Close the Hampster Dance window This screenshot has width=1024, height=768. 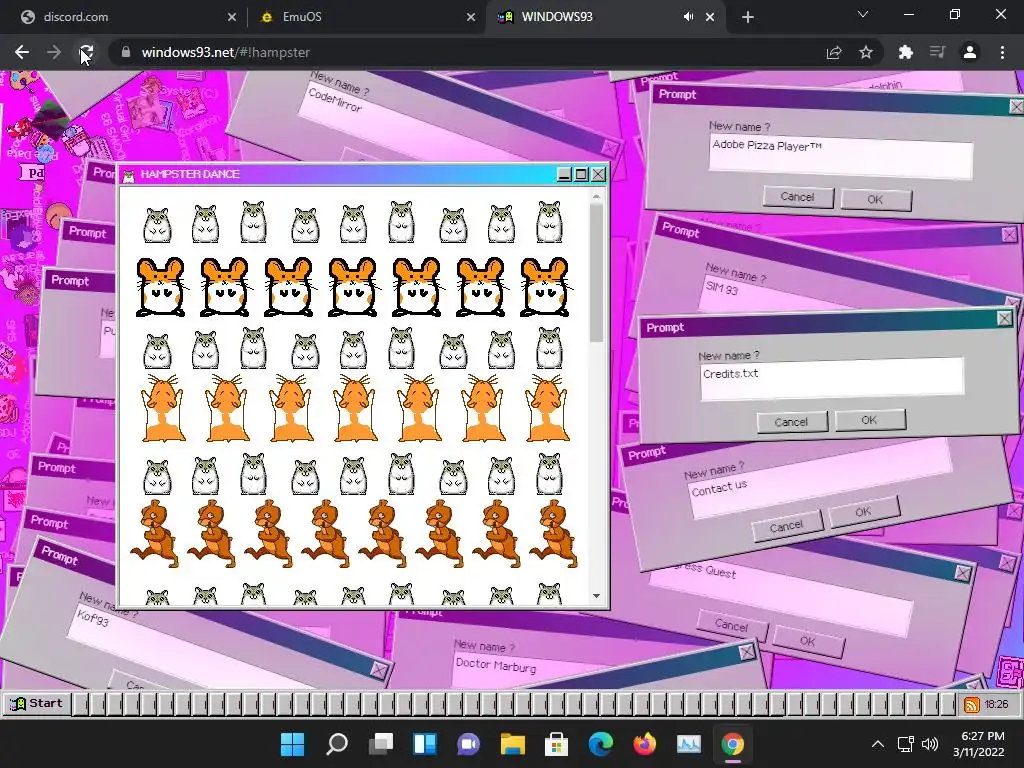(x=598, y=174)
